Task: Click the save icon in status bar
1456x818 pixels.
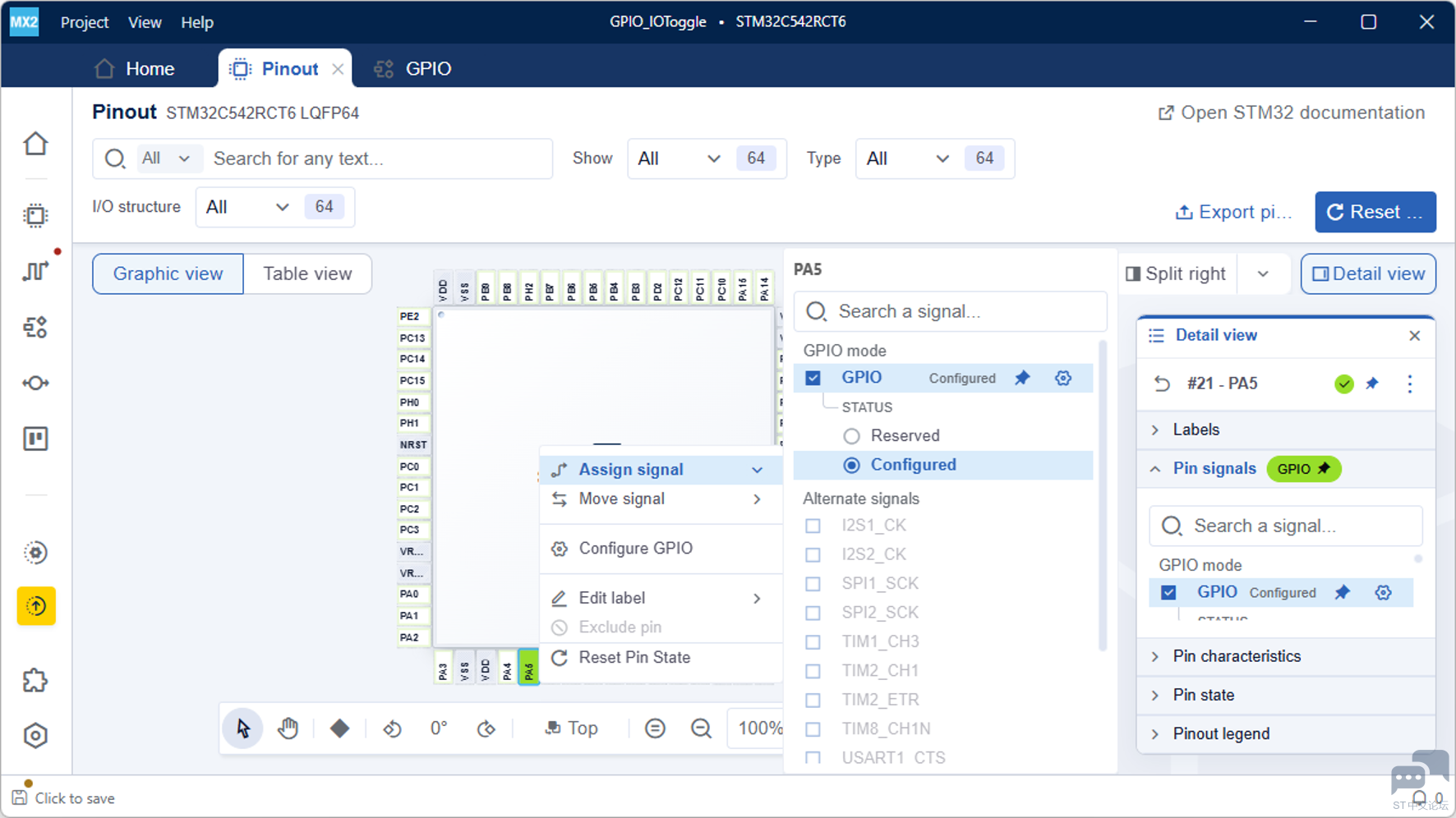Action: (x=20, y=797)
